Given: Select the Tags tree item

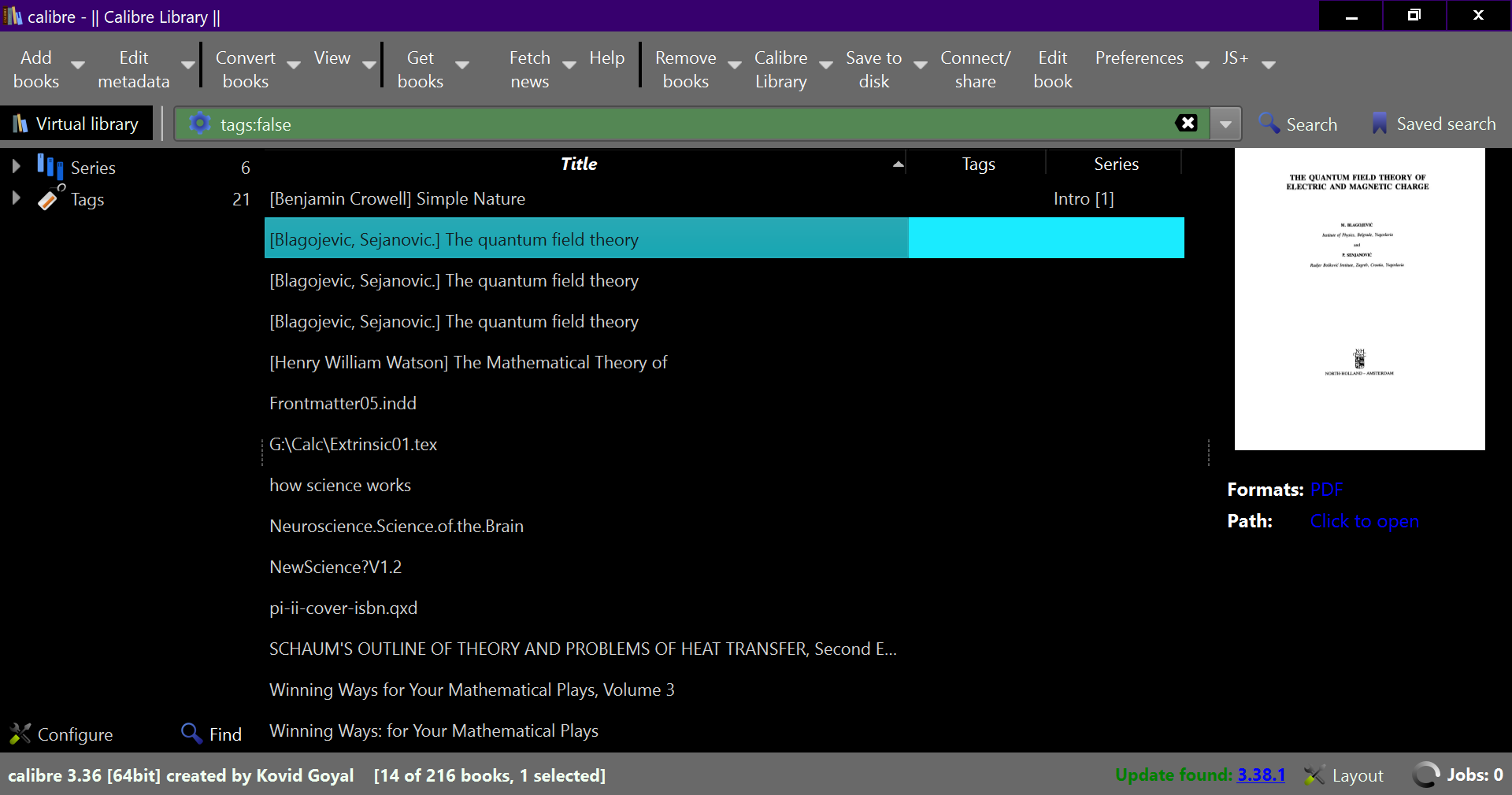Looking at the screenshot, I should point(87,200).
